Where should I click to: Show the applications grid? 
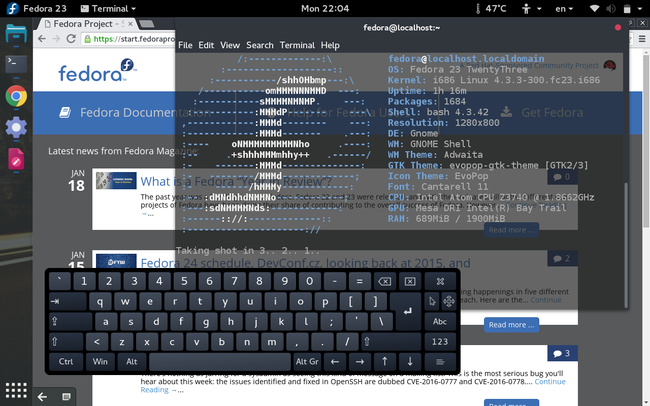15,390
